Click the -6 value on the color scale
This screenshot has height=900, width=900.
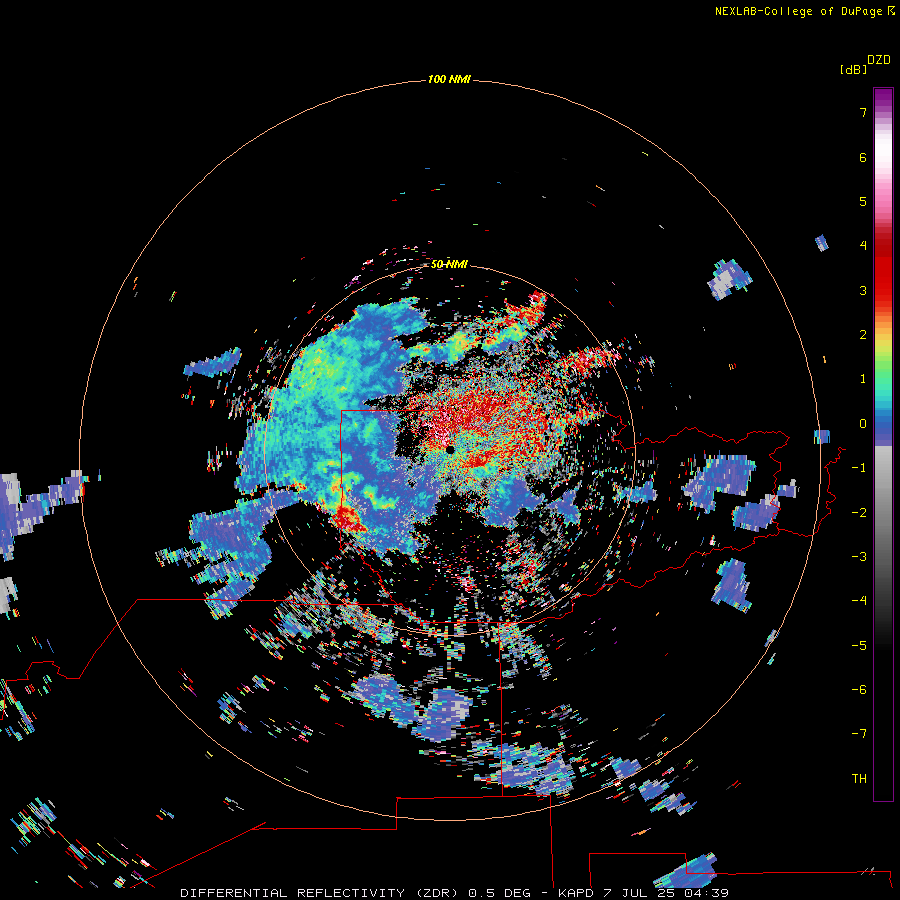click(x=859, y=690)
